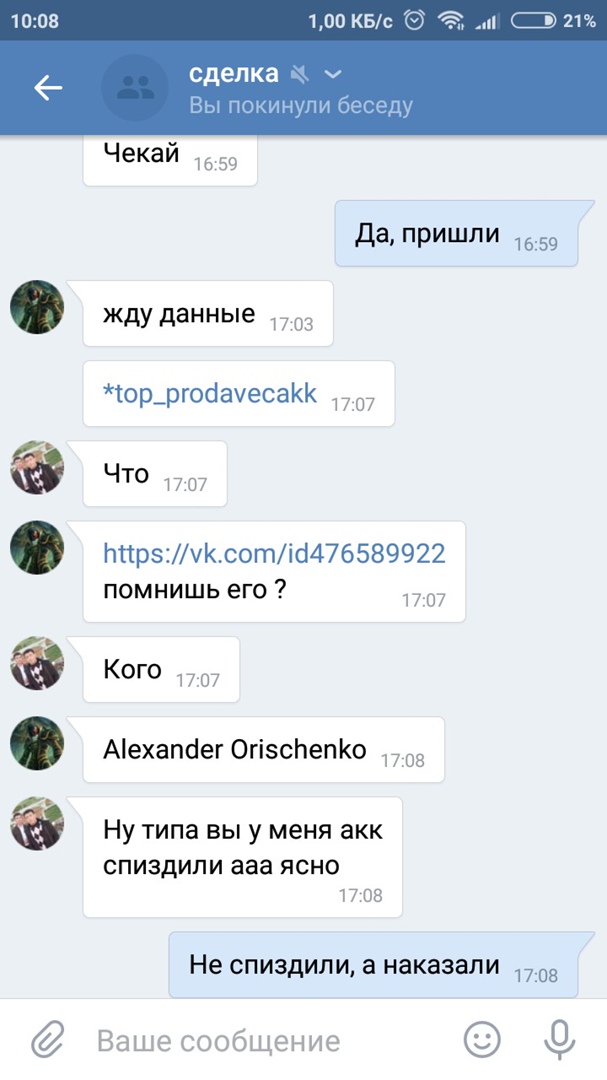
Task: Tap the microphone voice message icon
Action: (559, 1040)
